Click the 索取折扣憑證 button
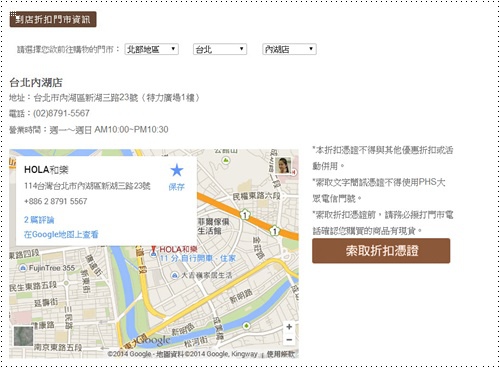The image size is (500, 368). point(381,251)
